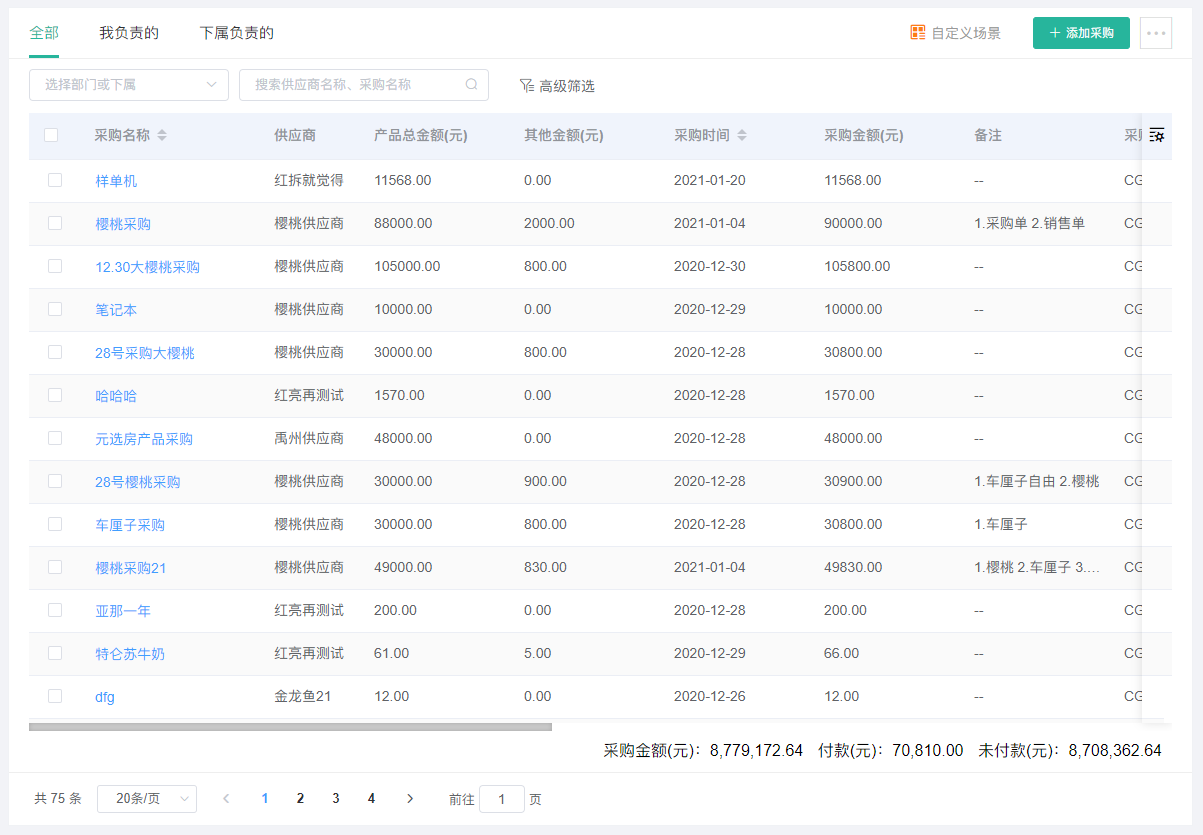Check the 12.30大樱桃采购 row checkbox

(x=55, y=266)
